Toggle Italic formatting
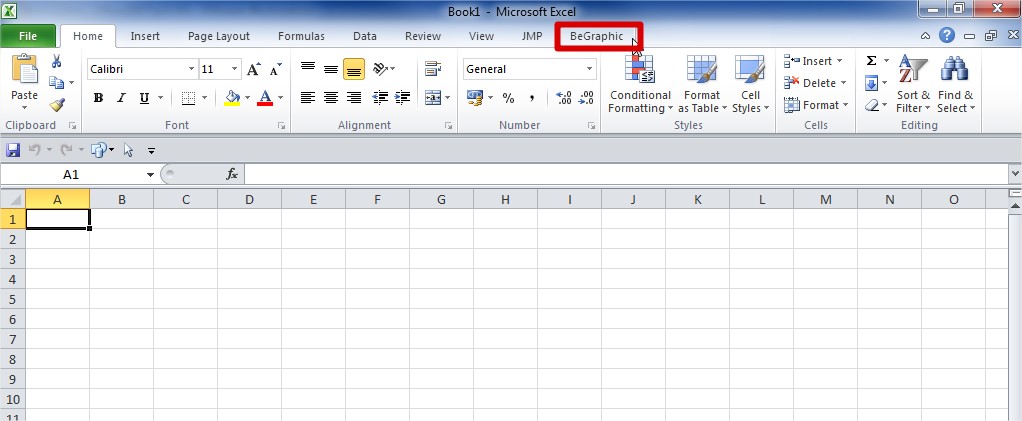The height and width of the screenshot is (421, 1022). click(x=122, y=98)
